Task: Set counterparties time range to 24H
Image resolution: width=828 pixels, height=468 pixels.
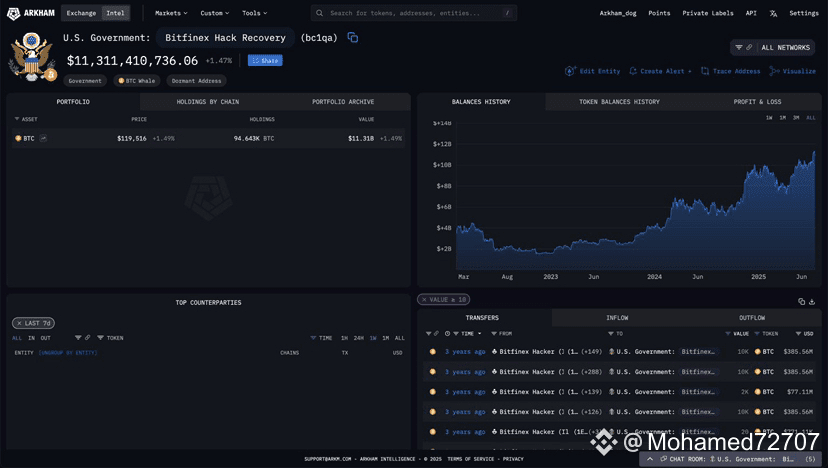Action: click(359, 338)
